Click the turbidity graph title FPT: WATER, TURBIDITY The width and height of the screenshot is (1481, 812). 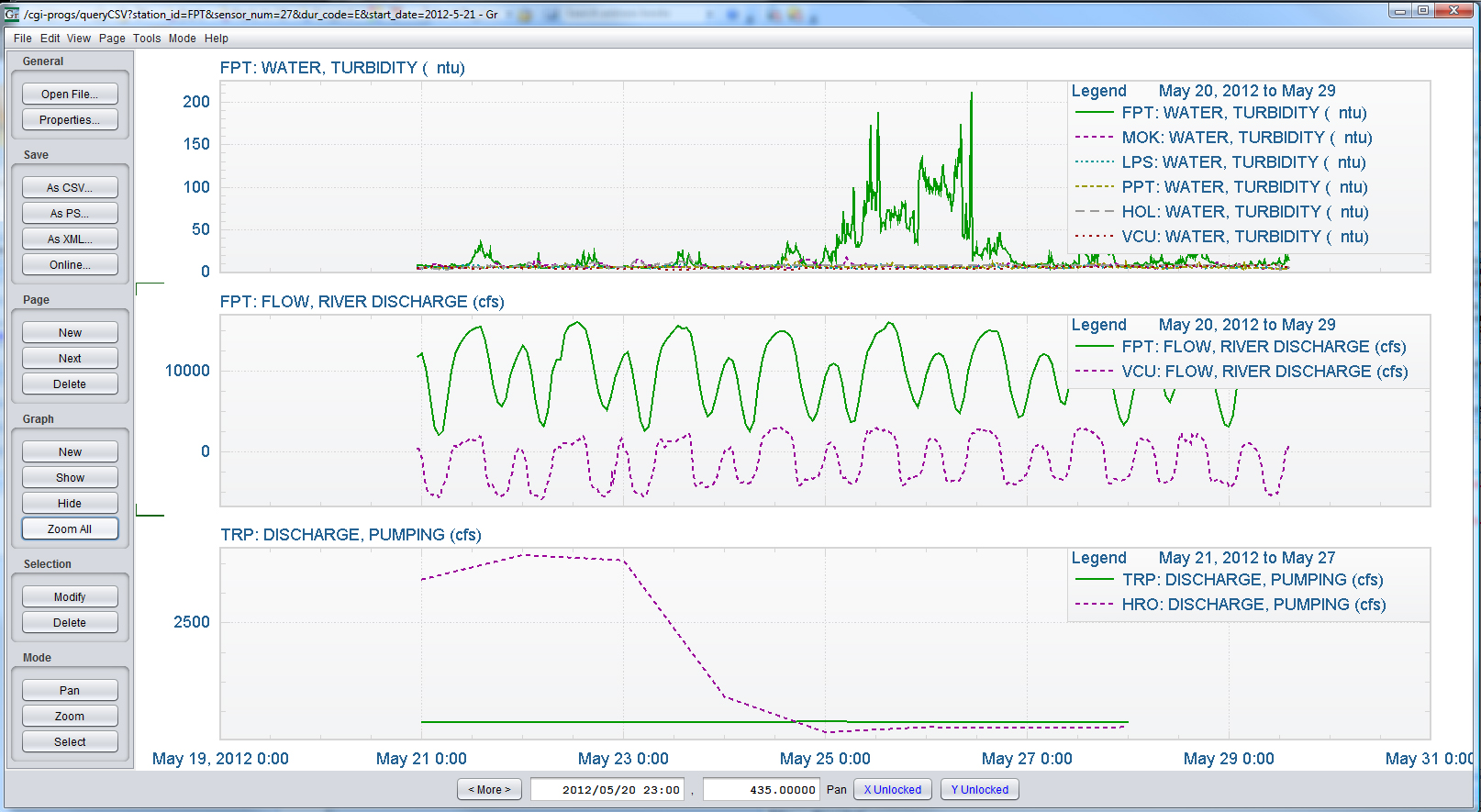[x=342, y=68]
